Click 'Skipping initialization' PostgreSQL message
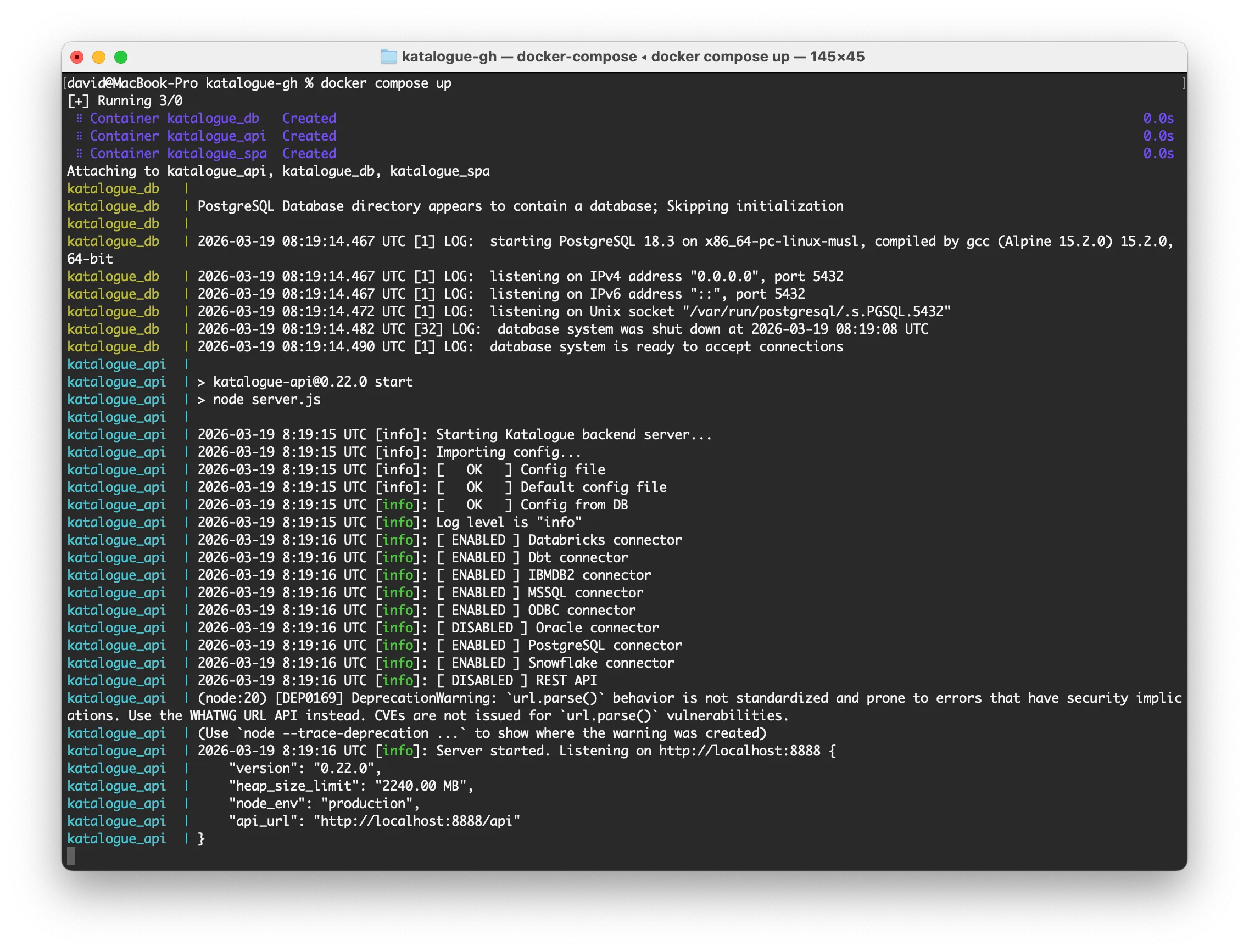The image size is (1249, 952). [755, 206]
